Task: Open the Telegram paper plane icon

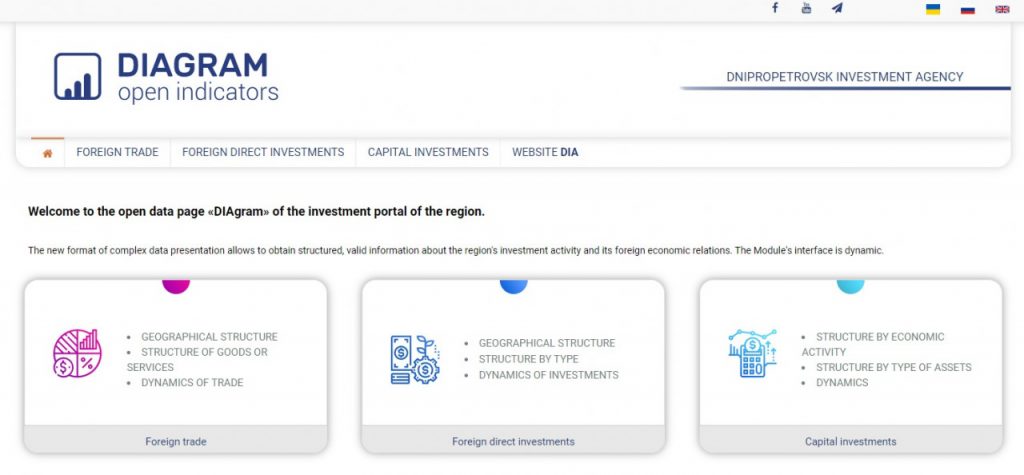Action: pyautogui.click(x=837, y=8)
